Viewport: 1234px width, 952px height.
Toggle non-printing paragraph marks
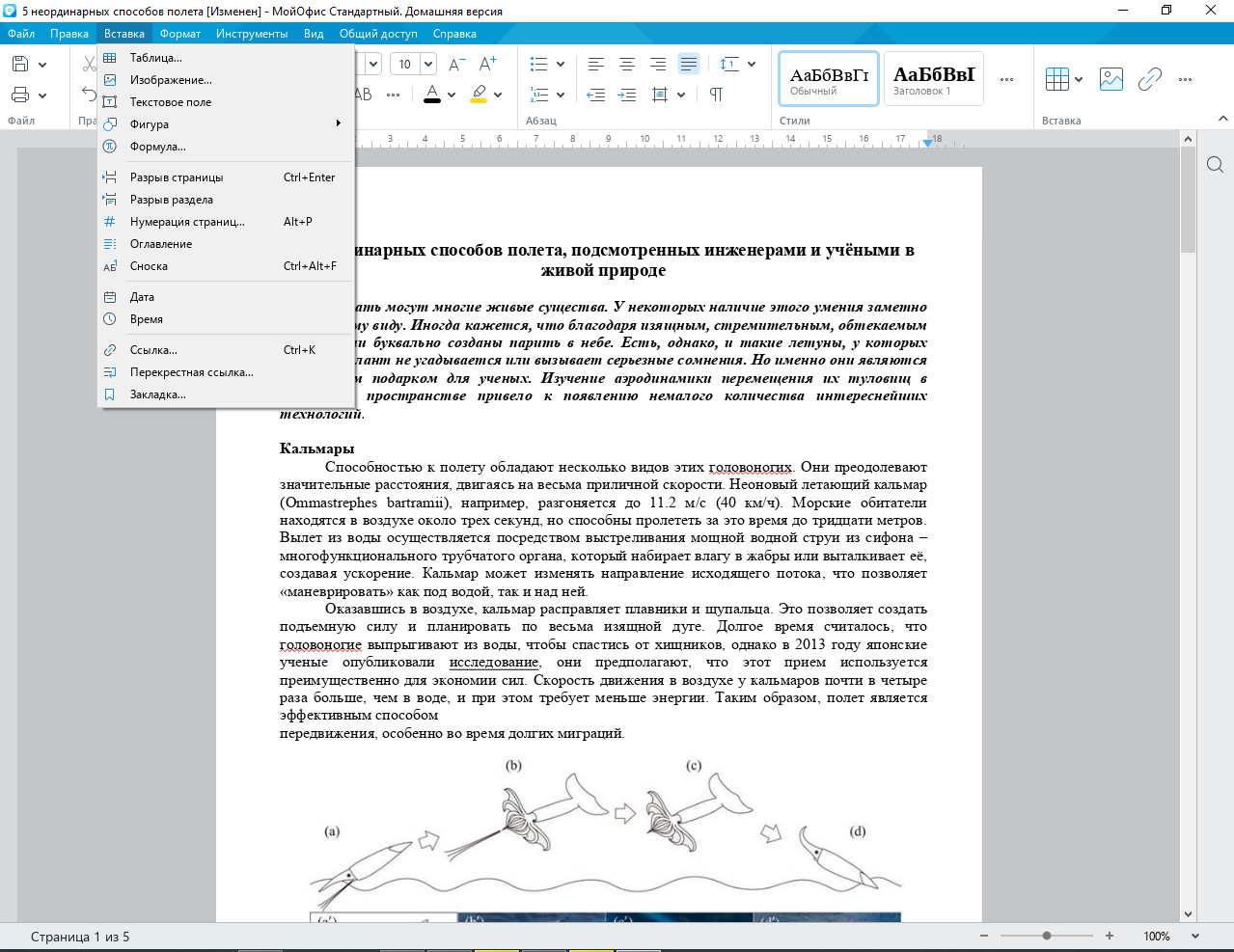pos(716,95)
